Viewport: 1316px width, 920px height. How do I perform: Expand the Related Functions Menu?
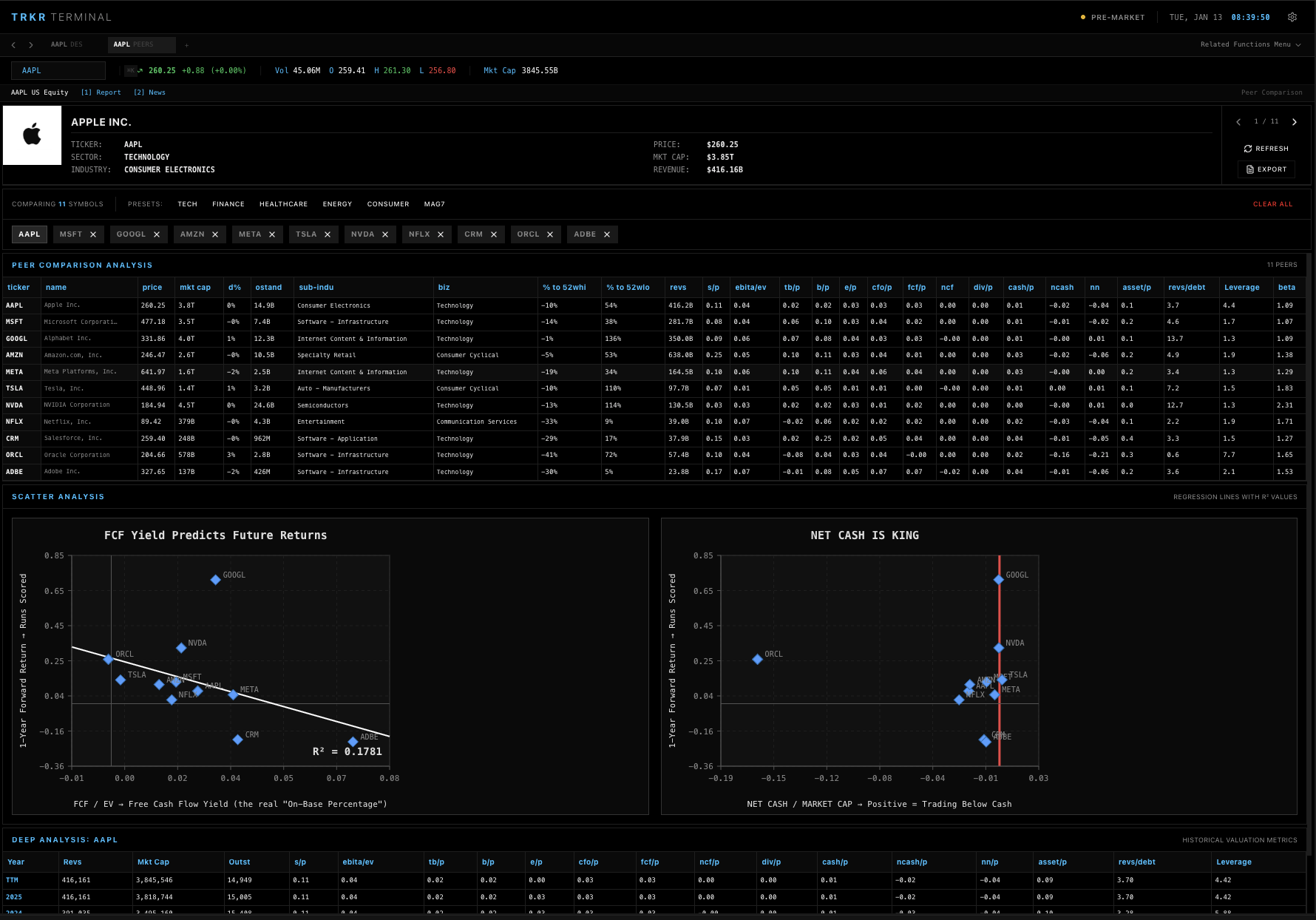1250,44
